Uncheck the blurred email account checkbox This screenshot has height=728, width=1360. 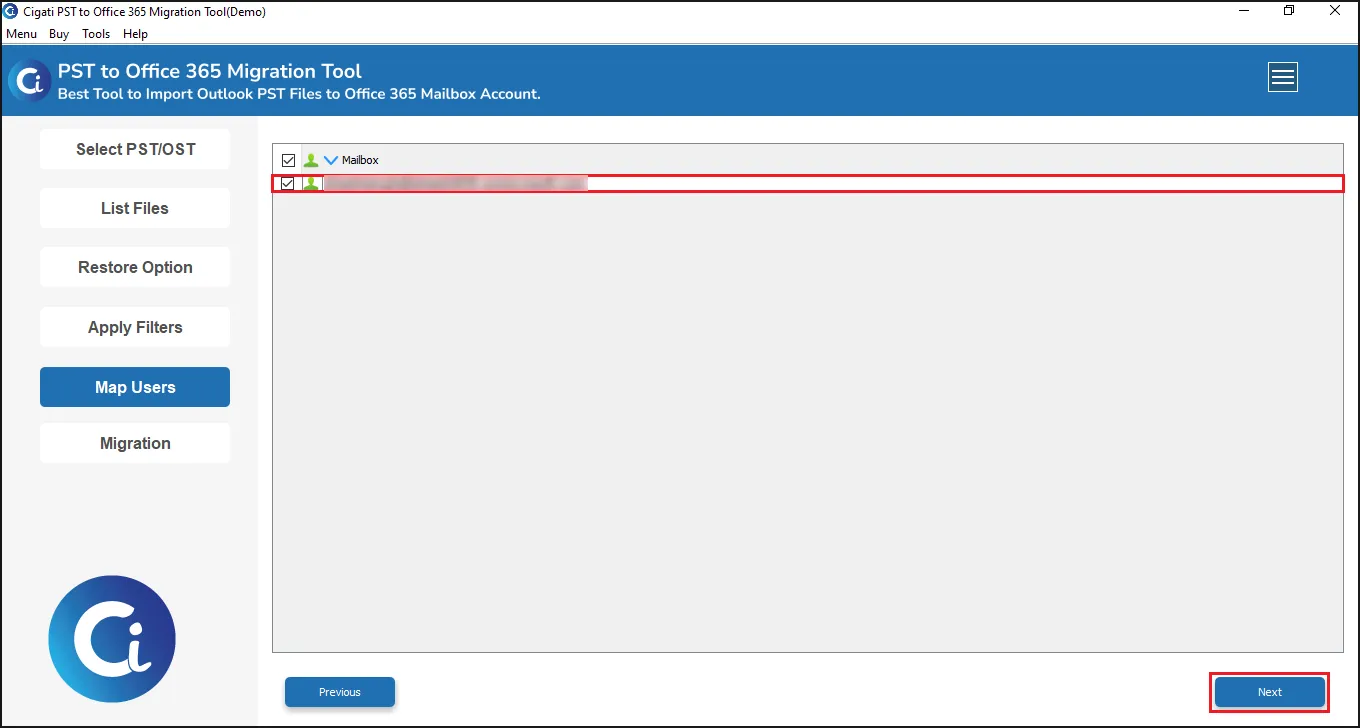click(288, 184)
